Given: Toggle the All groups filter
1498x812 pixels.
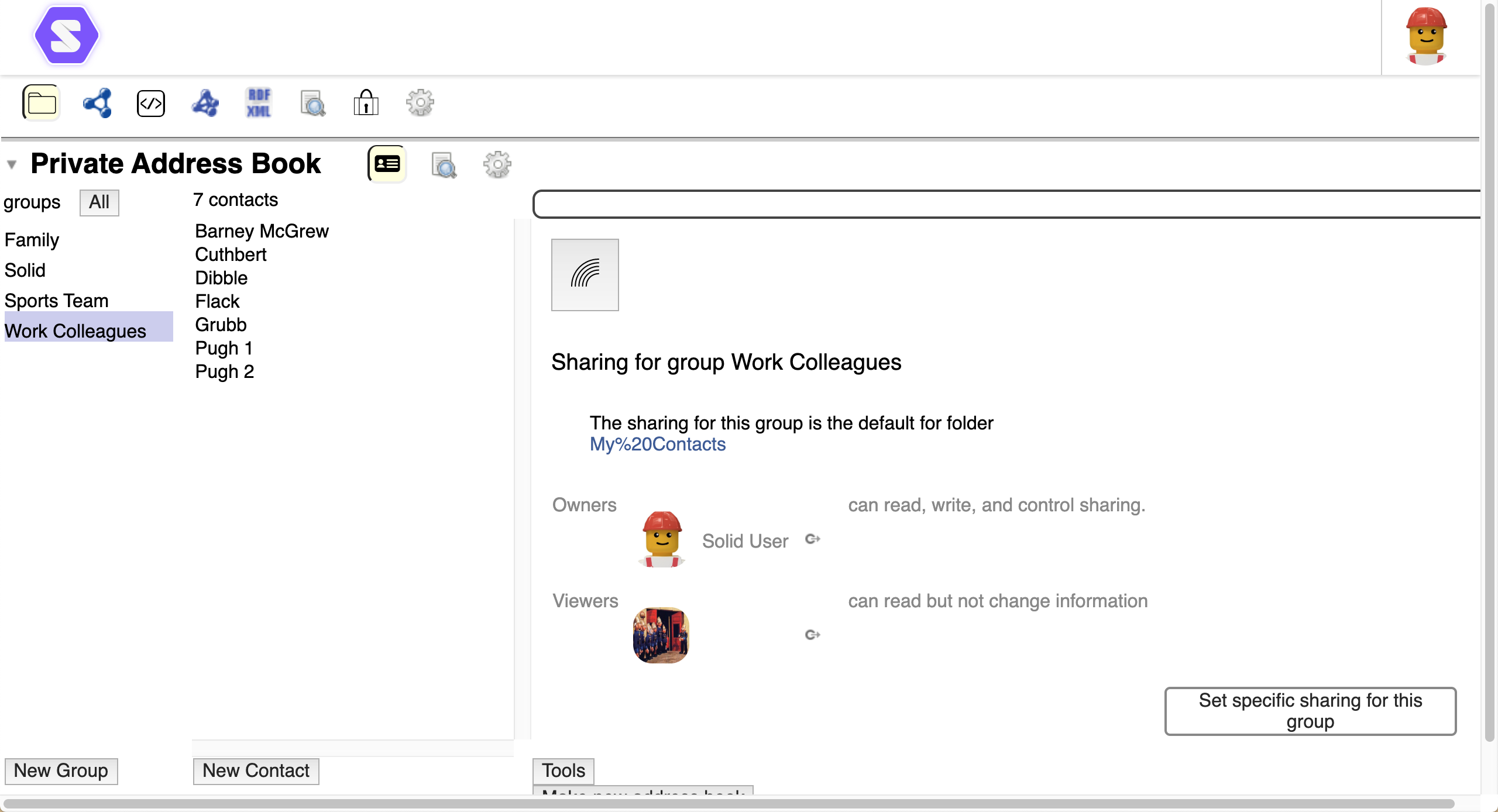Looking at the screenshot, I should coord(99,202).
